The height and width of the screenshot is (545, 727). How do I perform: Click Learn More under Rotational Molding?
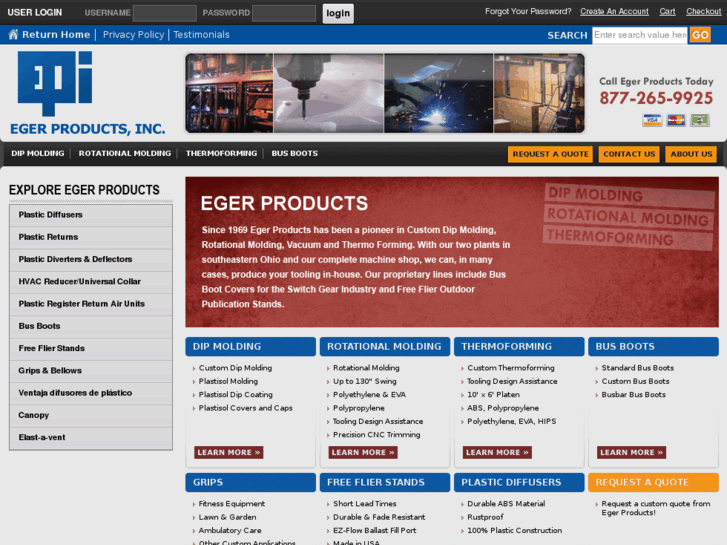[x=363, y=452]
